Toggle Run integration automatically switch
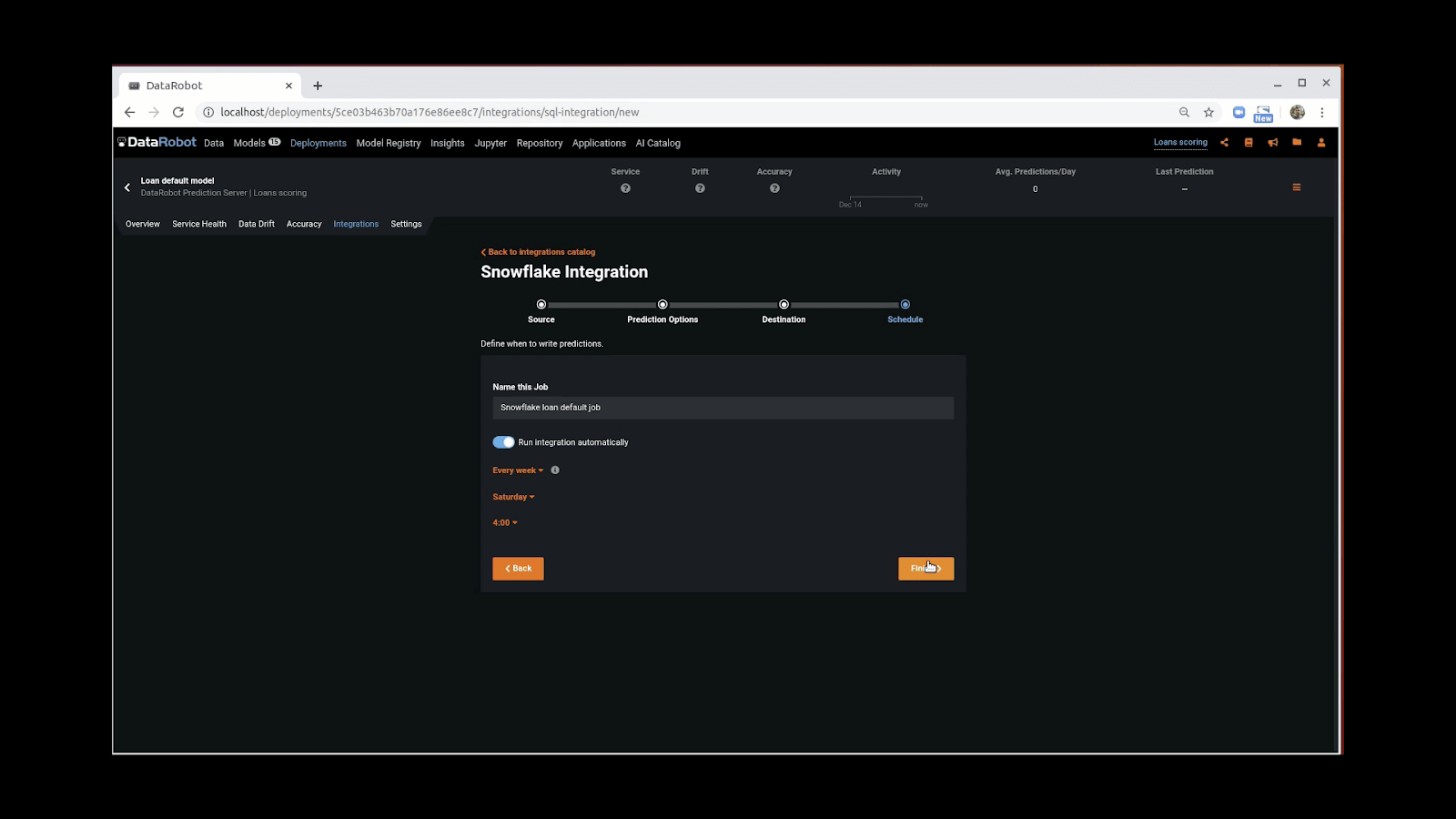This screenshot has width=1456, height=819. [x=503, y=442]
